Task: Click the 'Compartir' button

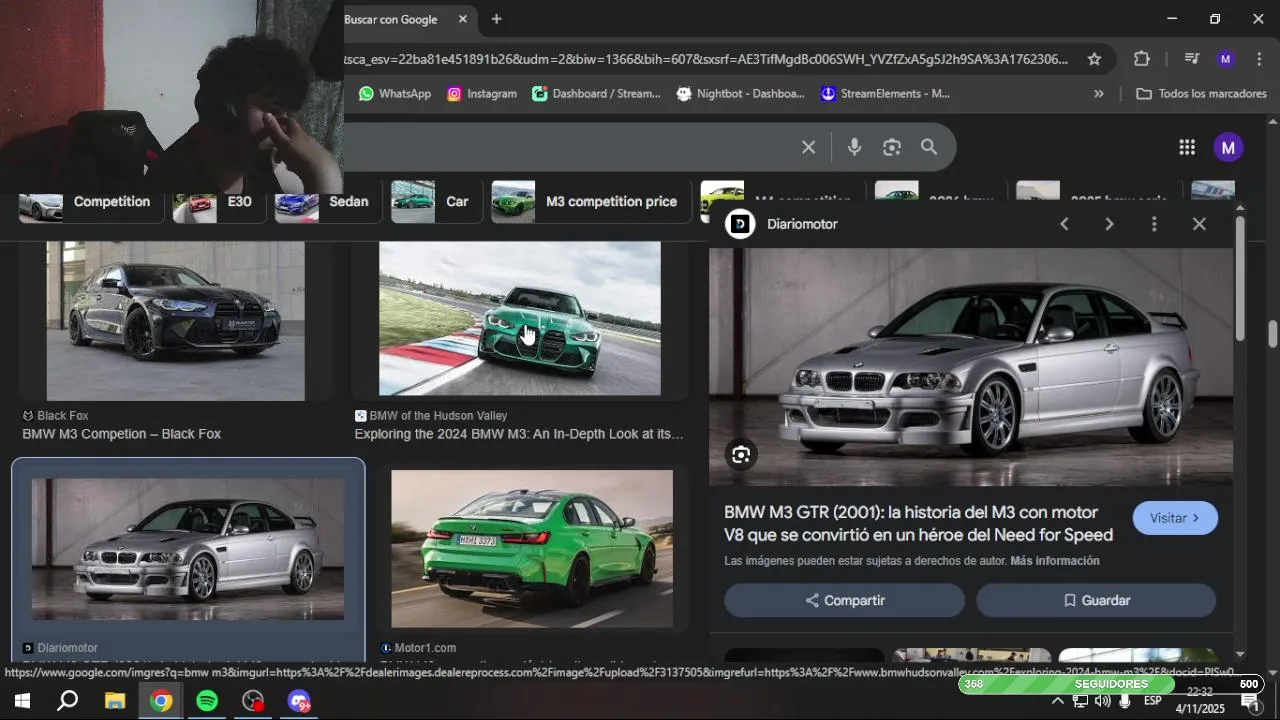Action: [844, 600]
